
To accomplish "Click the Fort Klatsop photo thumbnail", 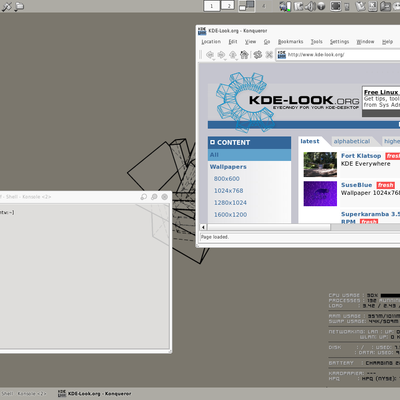I will 320,164.
